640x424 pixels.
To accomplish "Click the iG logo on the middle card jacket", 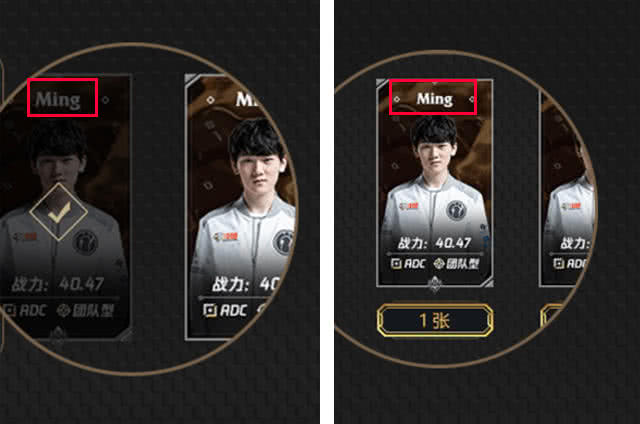I will point(283,243).
